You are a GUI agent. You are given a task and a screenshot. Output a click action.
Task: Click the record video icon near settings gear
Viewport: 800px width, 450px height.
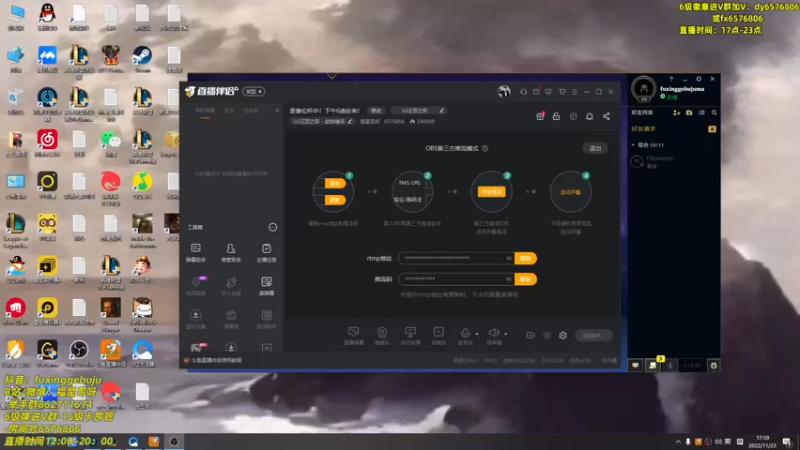tap(531, 335)
